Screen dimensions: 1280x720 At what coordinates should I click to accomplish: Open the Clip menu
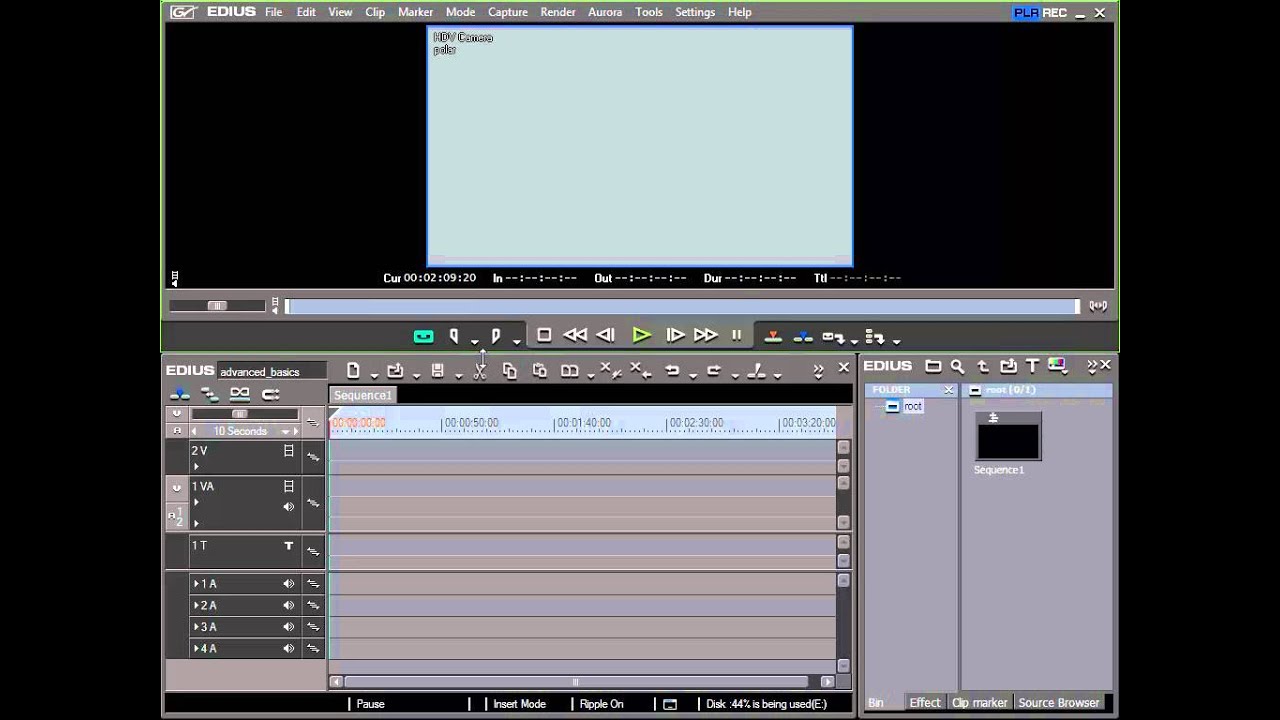coord(375,12)
